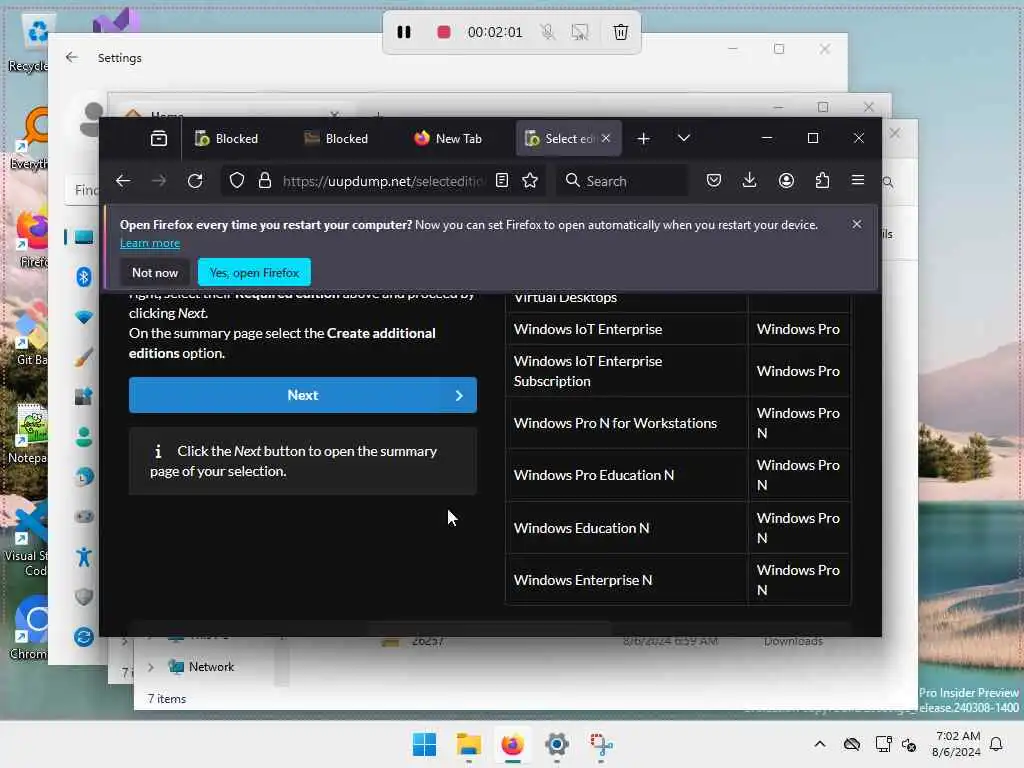Open the clock showing 7:02 AM
Screen dimensions: 1024x768
click(x=956, y=744)
